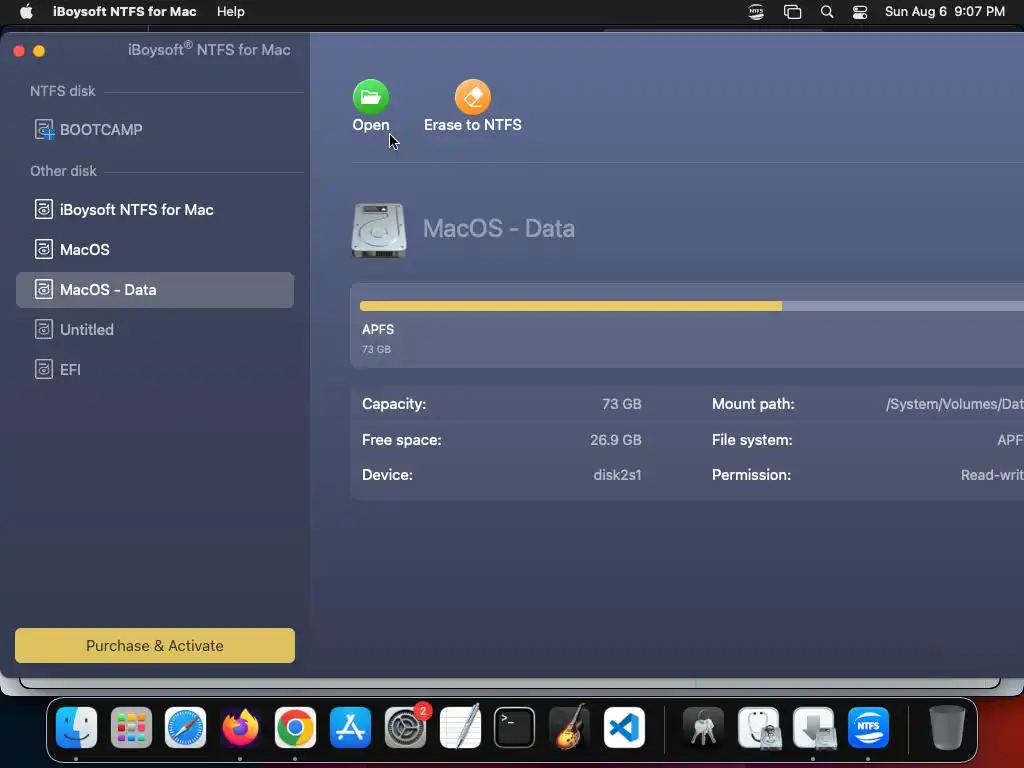
Task: Click the Device value disk2s1
Action: pos(617,475)
